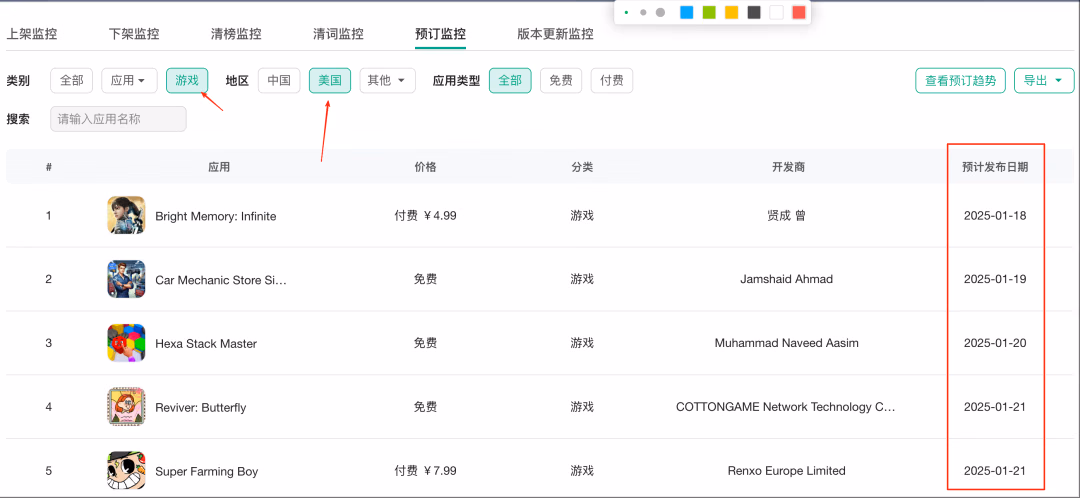
Task: Open Hexa Stack Master app icon
Action: (x=126, y=343)
